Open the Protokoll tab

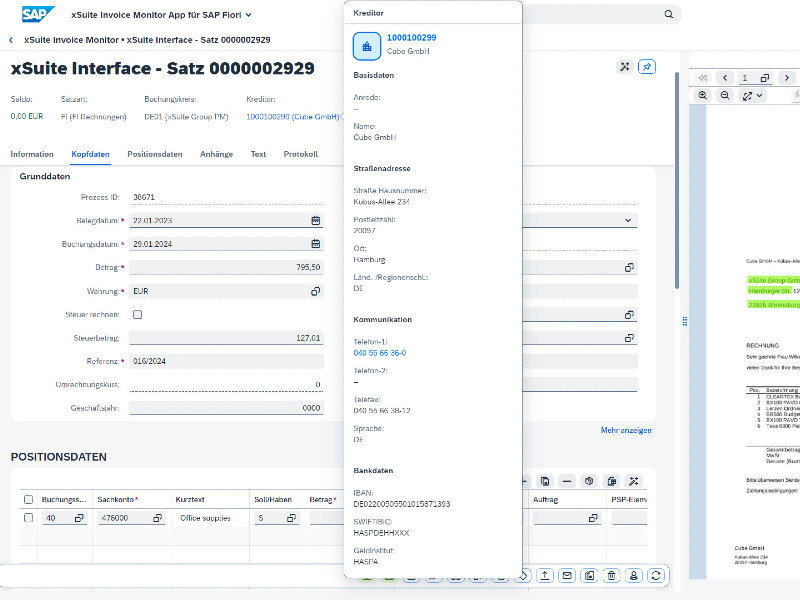click(300, 154)
